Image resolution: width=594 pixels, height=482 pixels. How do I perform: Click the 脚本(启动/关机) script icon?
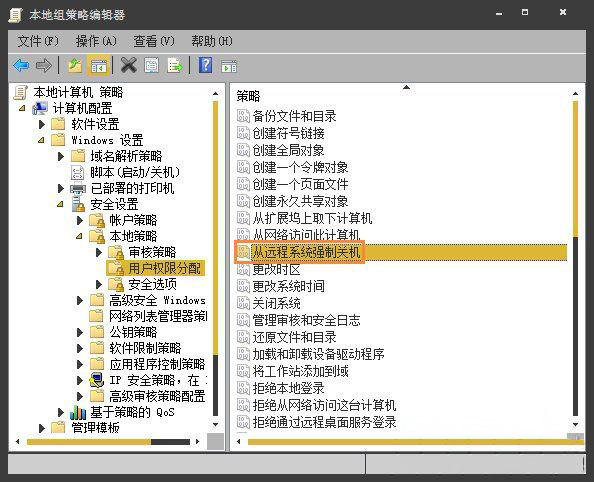pos(78,172)
